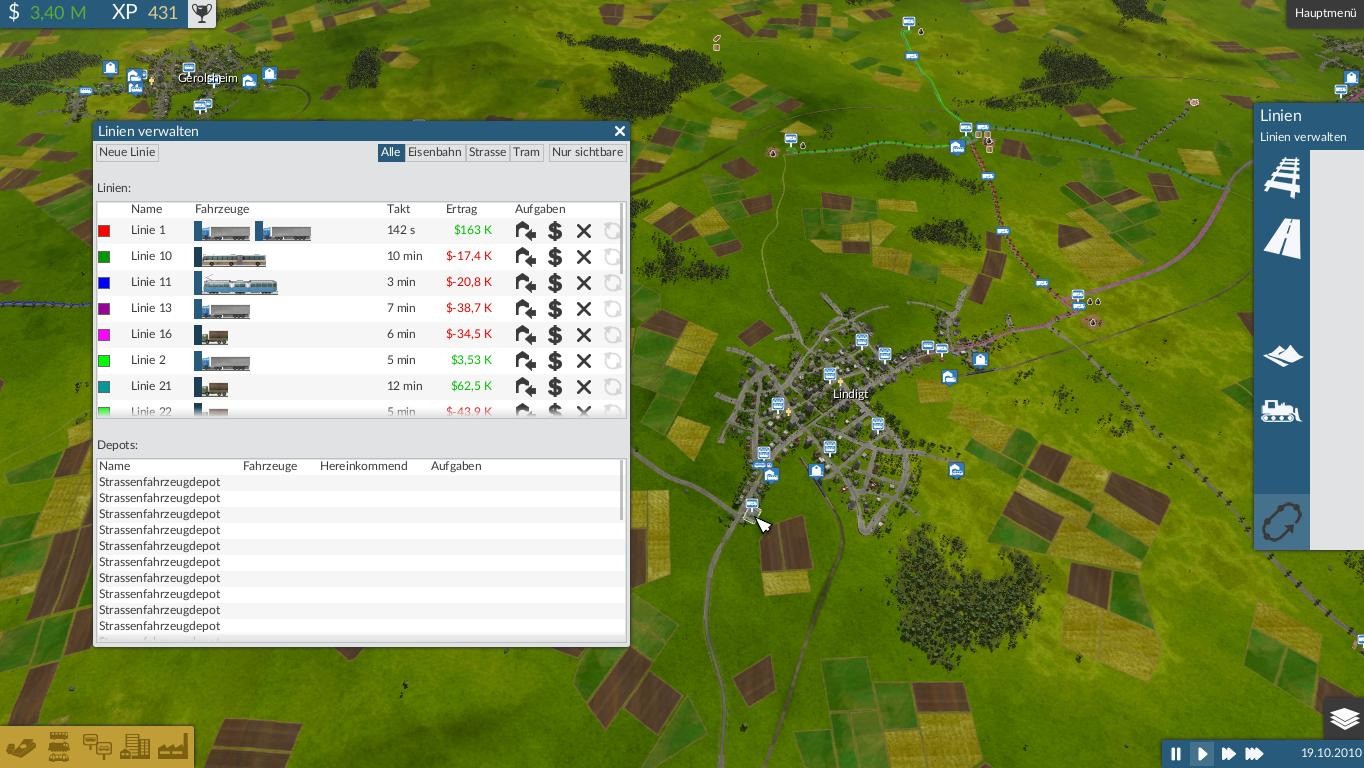The height and width of the screenshot is (768, 1364).
Task: Open the industries list icon
Action: click(173, 747)
